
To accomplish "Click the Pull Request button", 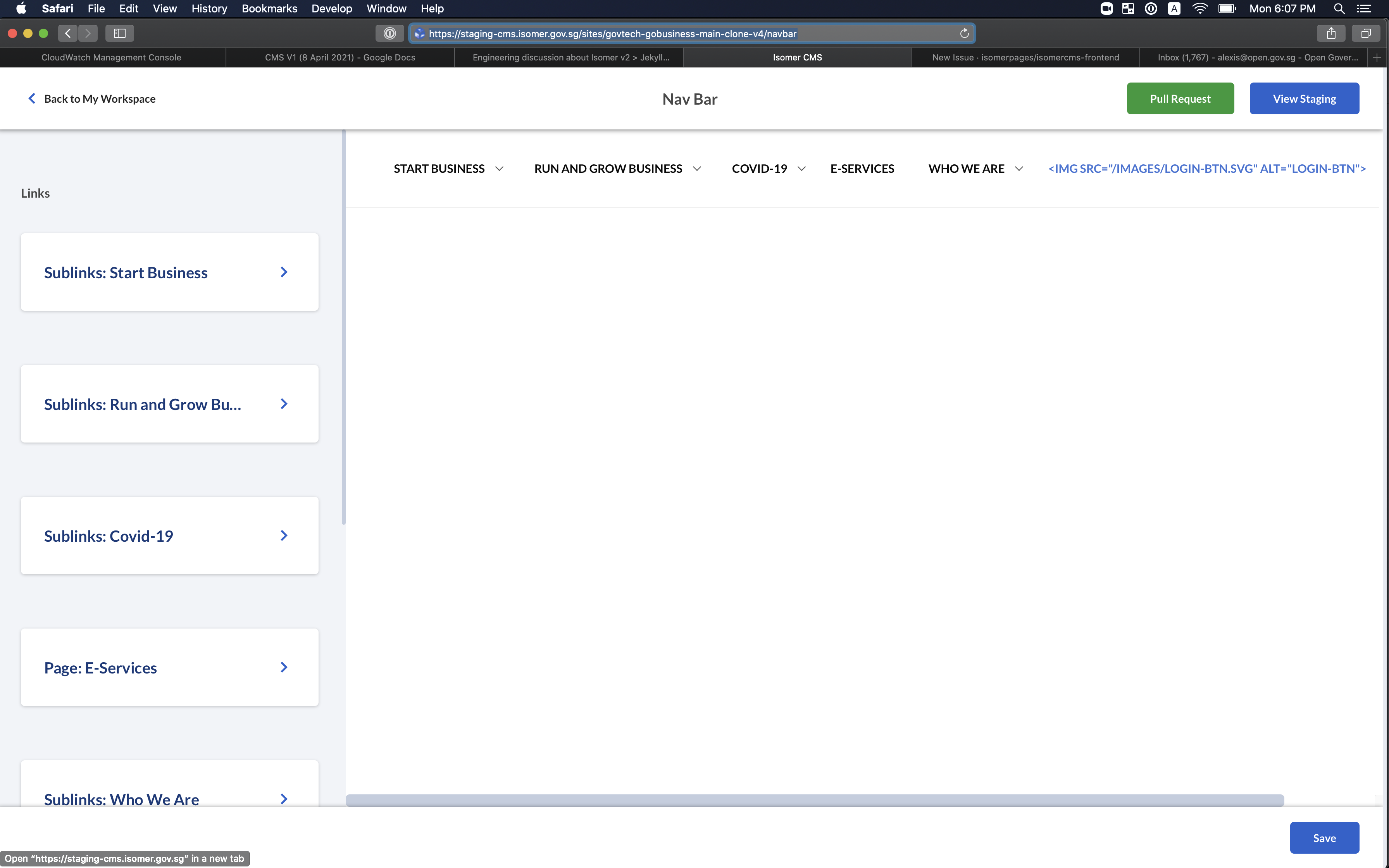I will [1180, 98].
